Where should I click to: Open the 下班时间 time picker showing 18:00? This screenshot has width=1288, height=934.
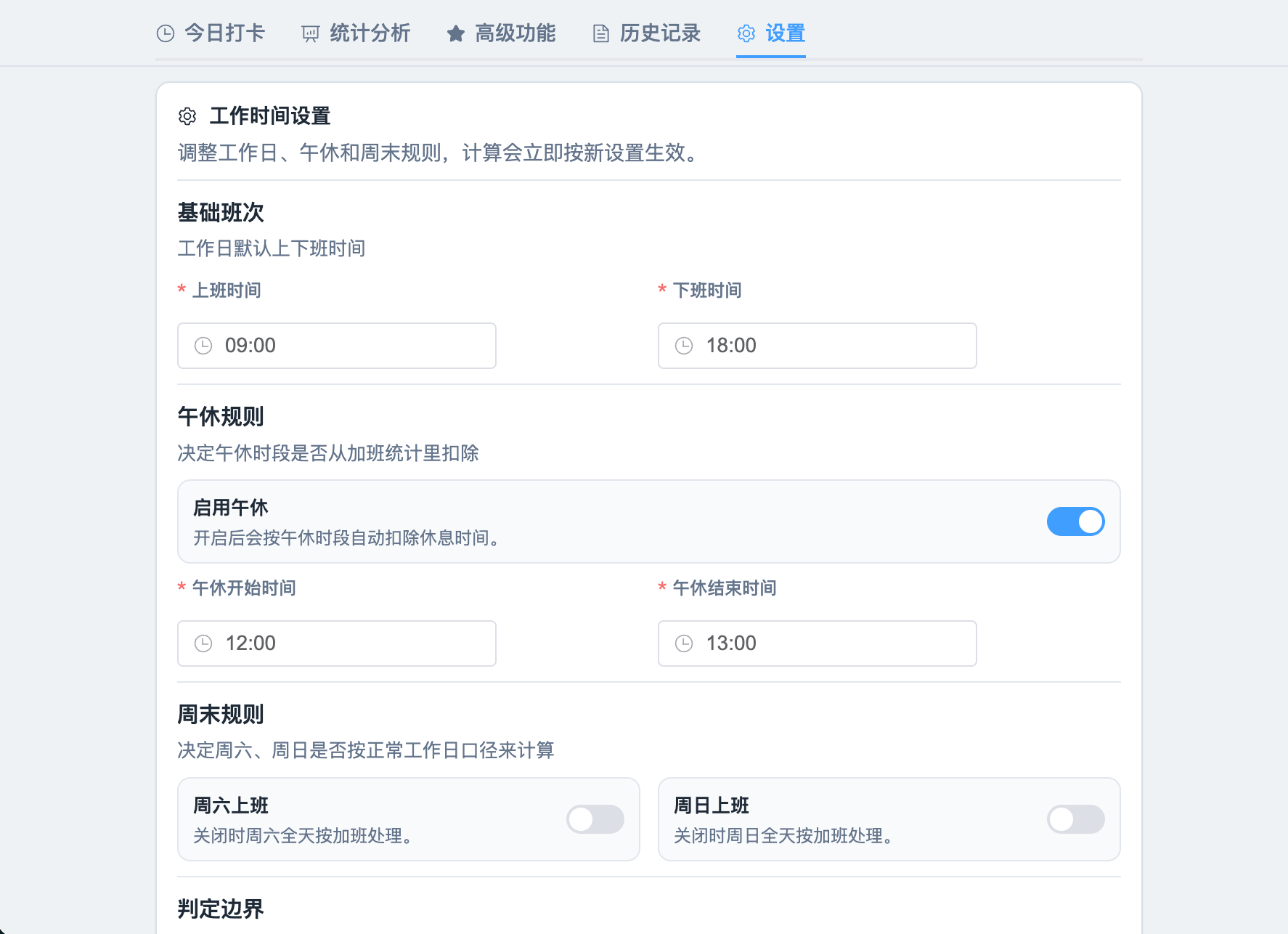point(828,346)
